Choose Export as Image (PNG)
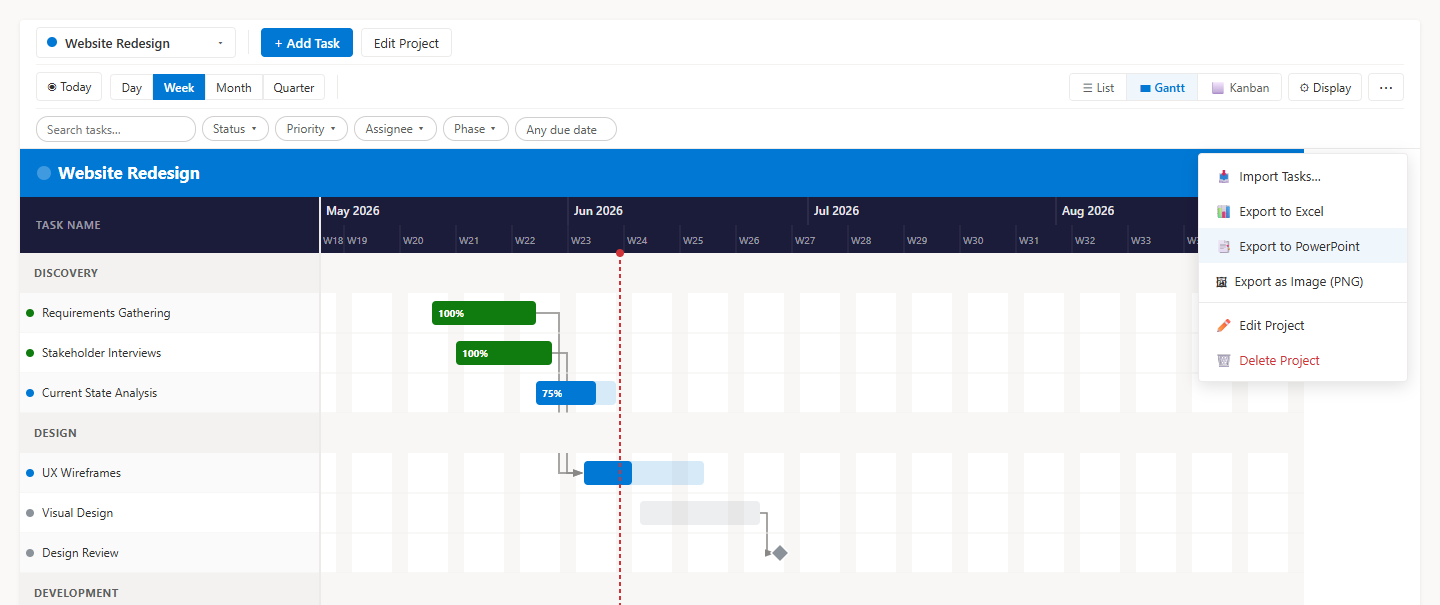Screen dimensions: 1440x605 pos(1303,282)
